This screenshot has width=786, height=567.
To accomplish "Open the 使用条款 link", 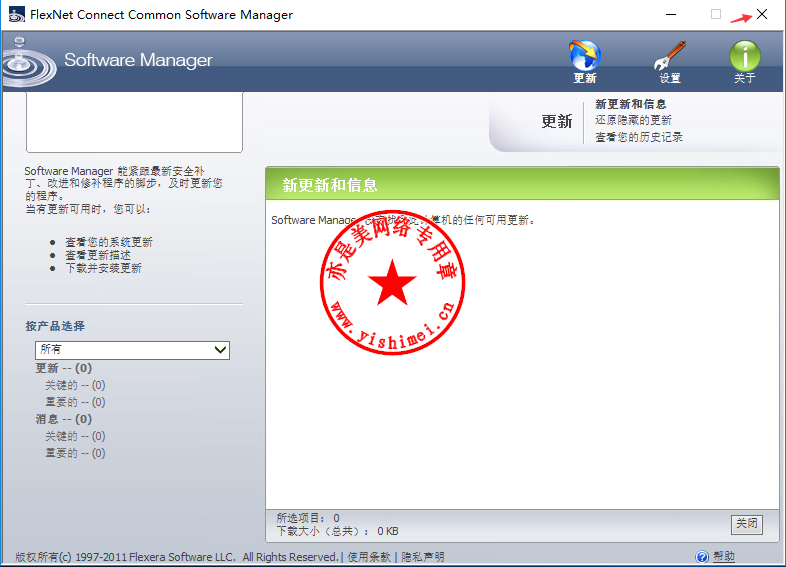I will pyautogui.click(x=369, y=556).
